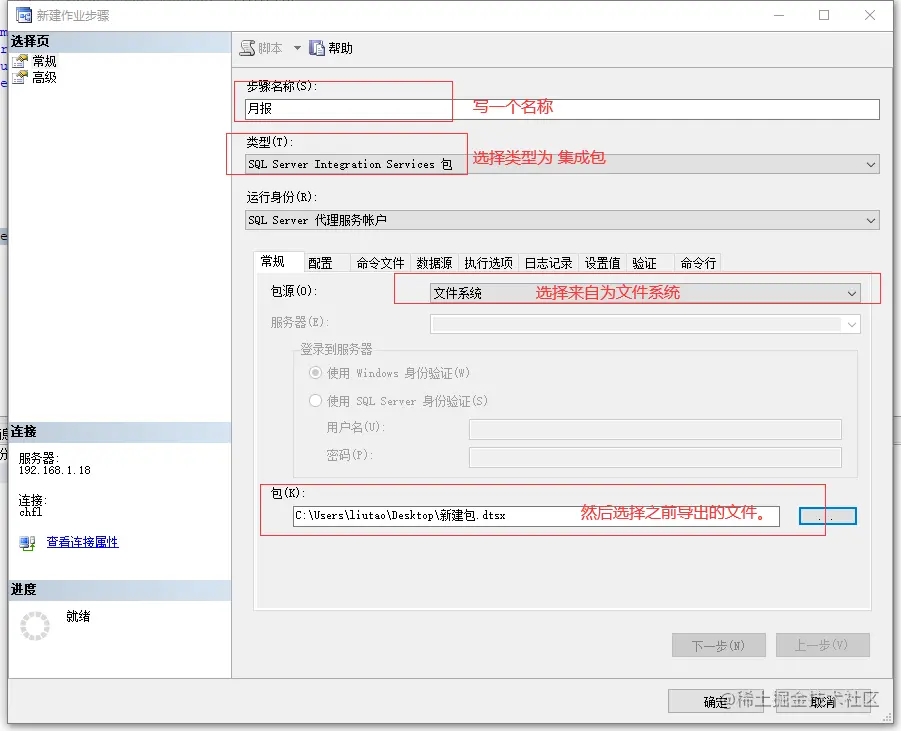Switch to the 命令行 tab
Screen dimensions: 901x731
pos(698,263)
